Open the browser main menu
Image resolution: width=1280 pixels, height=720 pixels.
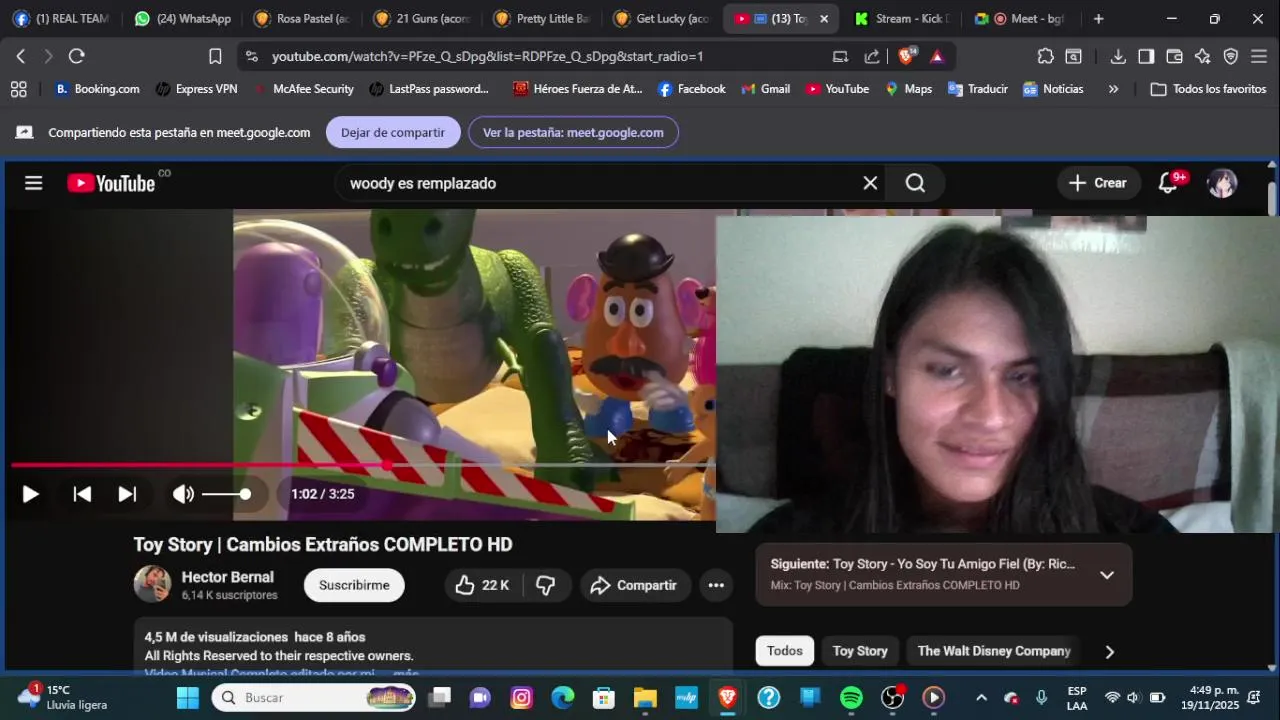tap(1259, 56)
